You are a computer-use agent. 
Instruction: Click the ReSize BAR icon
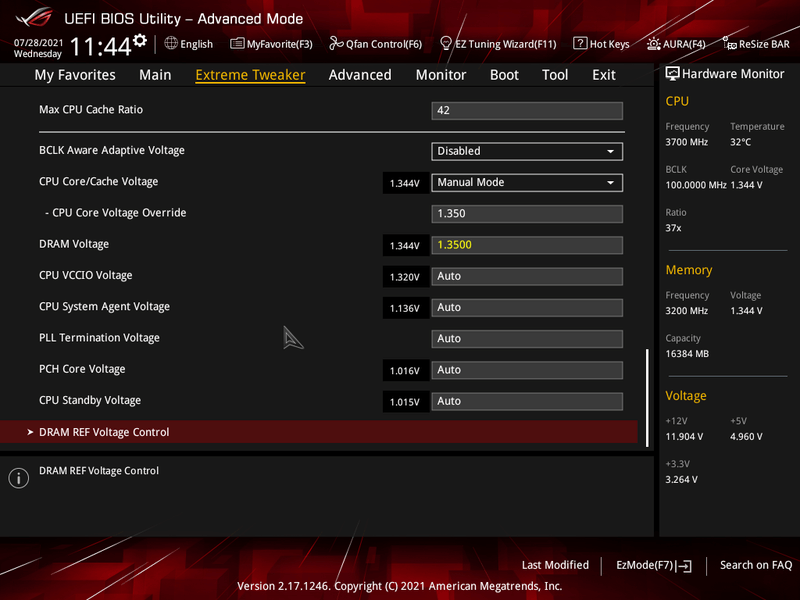pos(730,44)
